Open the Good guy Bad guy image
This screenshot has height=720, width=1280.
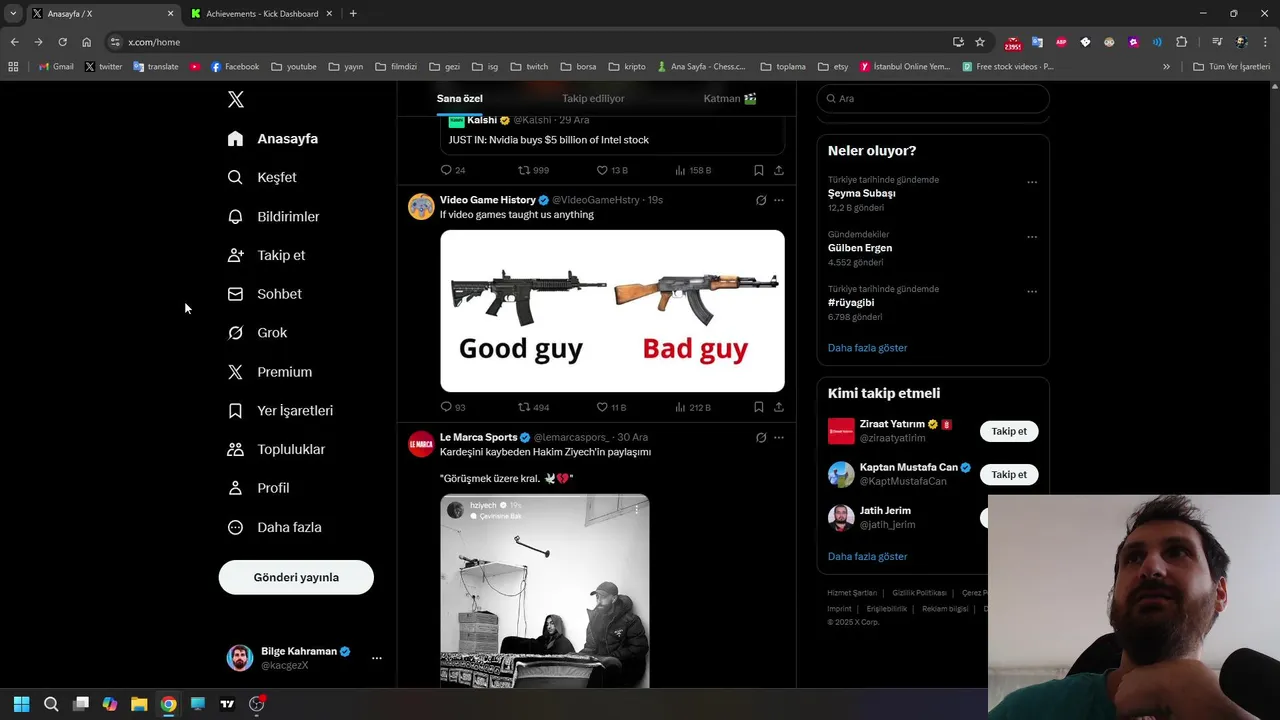(x=612, y=311)
